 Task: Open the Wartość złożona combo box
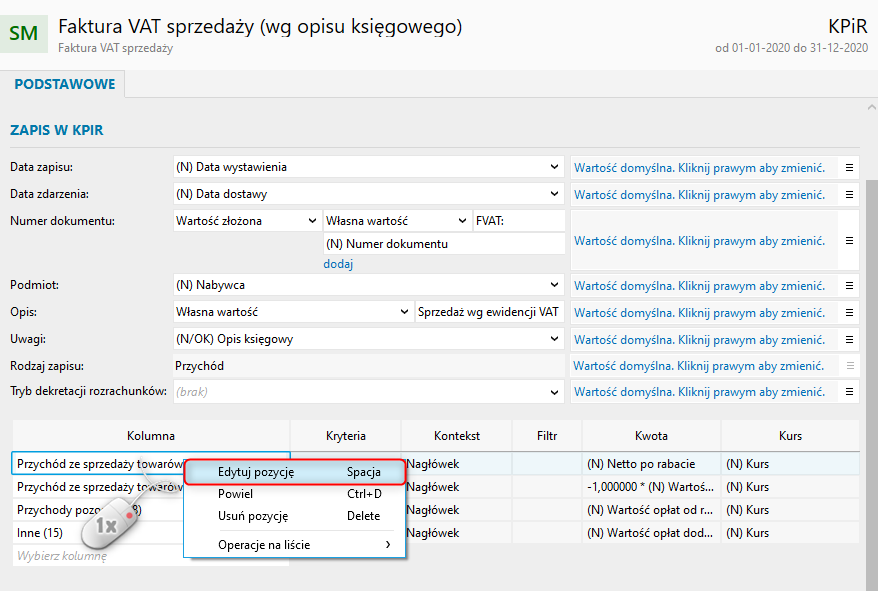click(247, 221)
